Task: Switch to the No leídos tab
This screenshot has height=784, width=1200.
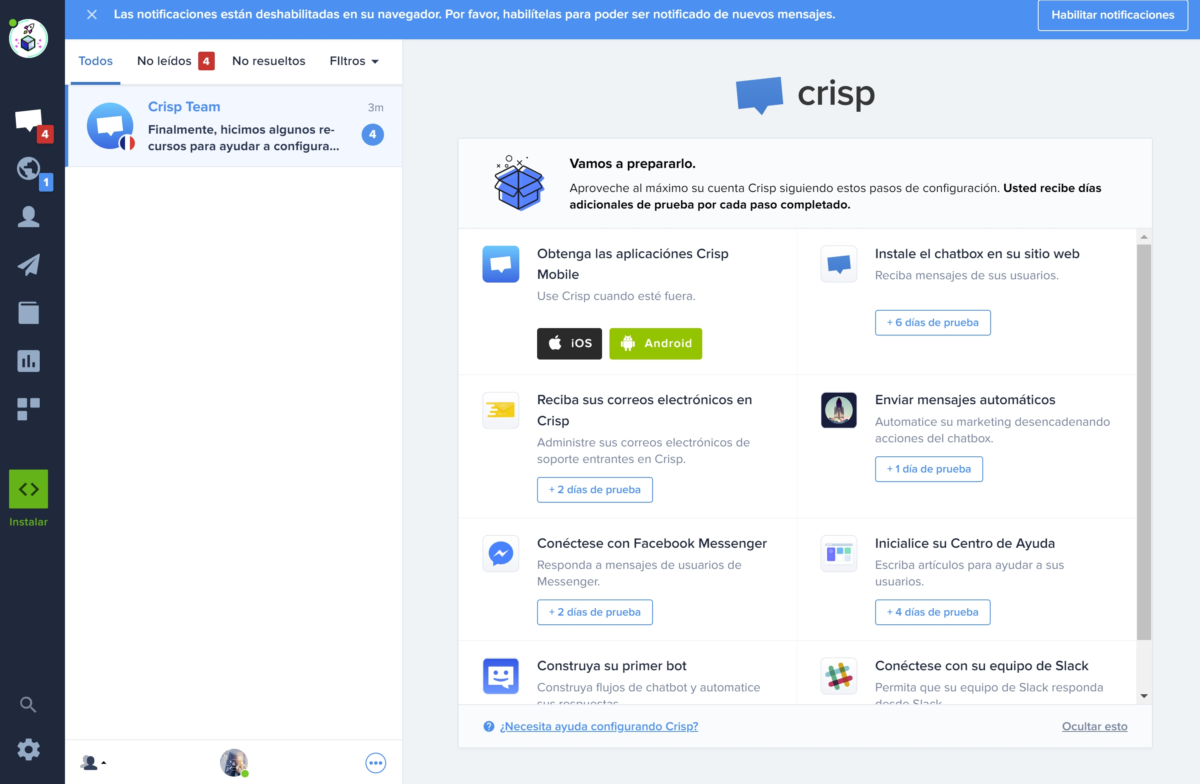Action: pos(175,61)
